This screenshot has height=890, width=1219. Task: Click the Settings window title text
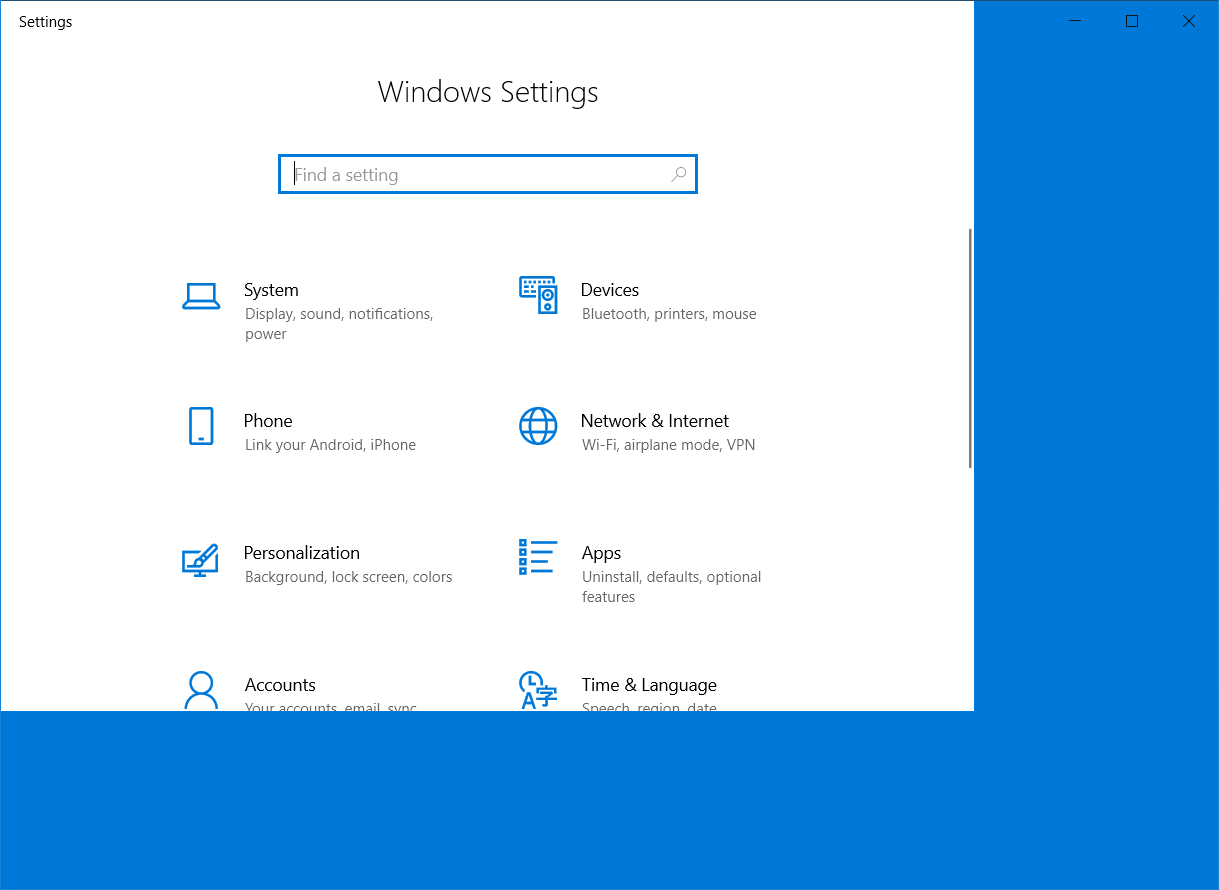click(46, 22)
